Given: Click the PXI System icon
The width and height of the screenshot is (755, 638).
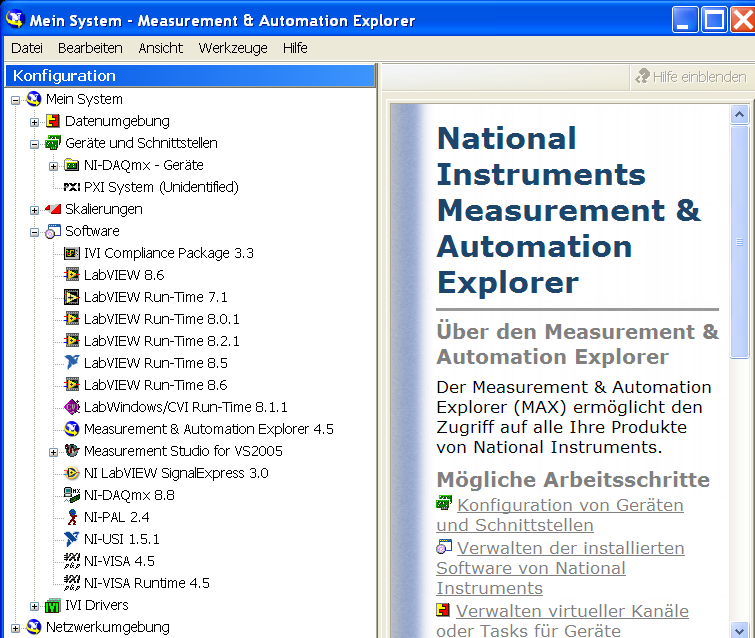Looking at the screenshot, I should (72, 187).
